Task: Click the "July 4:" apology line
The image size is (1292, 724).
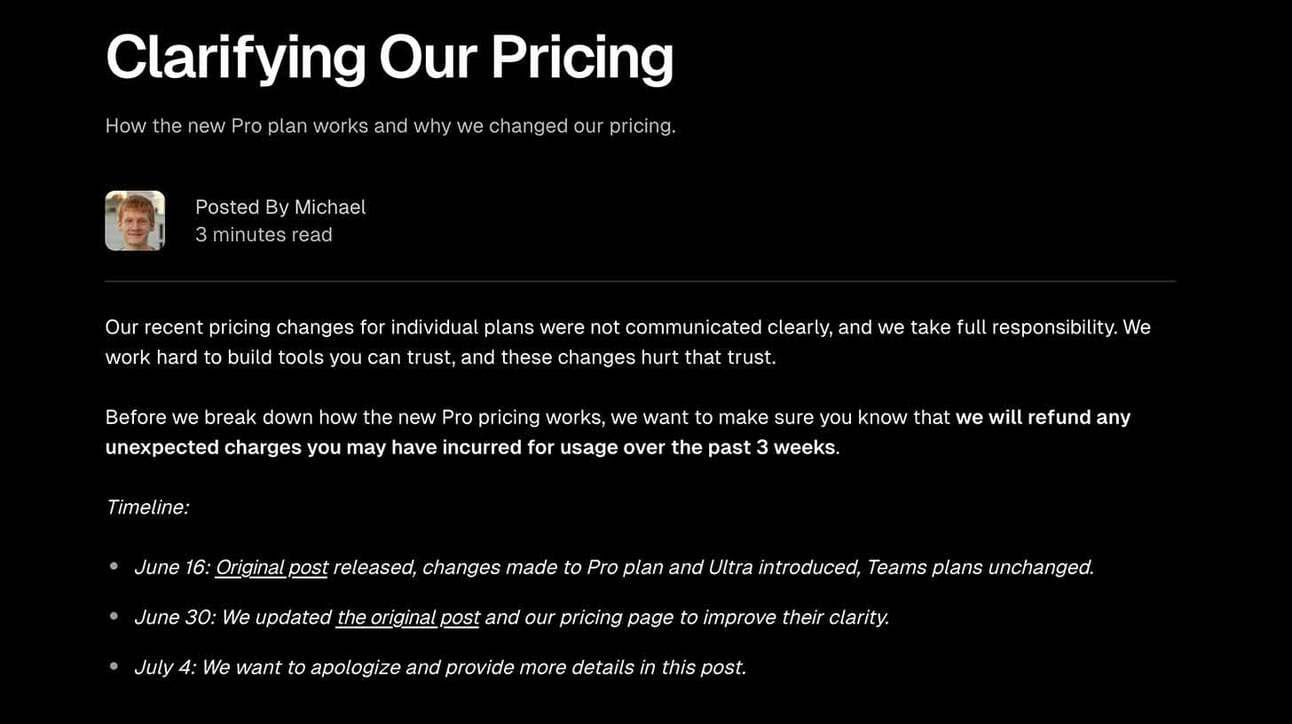Action: (440, 667)
